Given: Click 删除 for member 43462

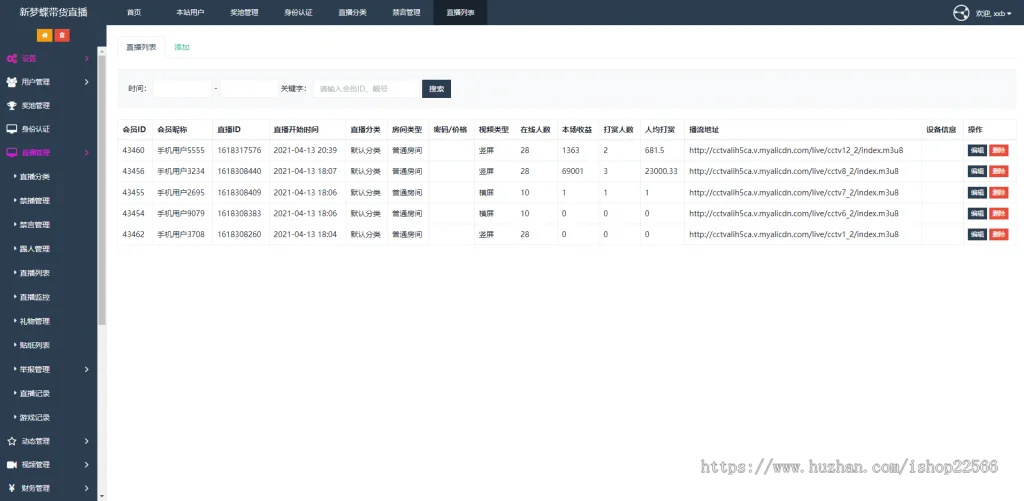Looking at the screenshot, I should 999,234.
